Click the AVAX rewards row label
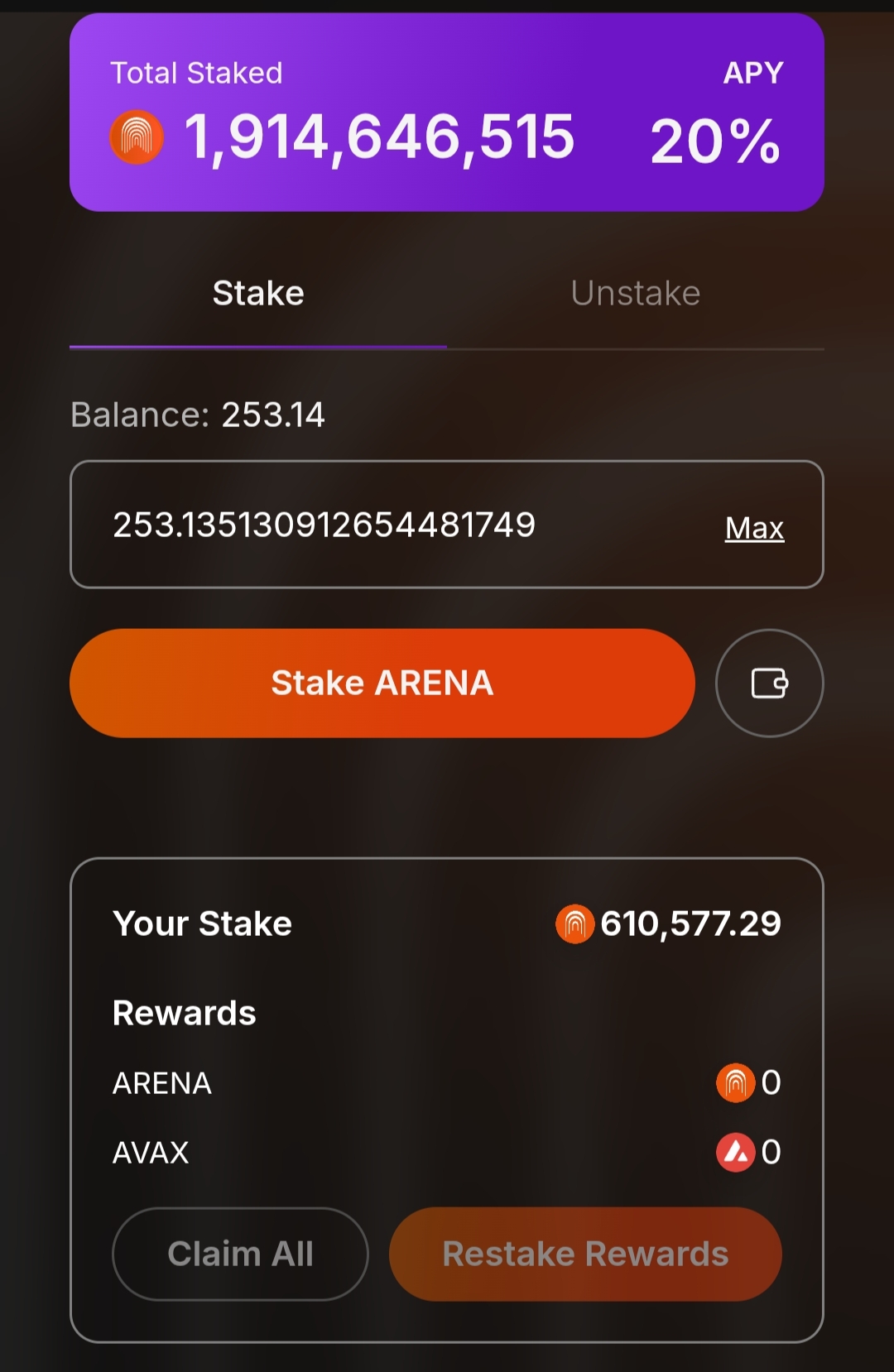Image resolution: width=894 pixels, height=1372 pixels. [x=151, y=1152]
